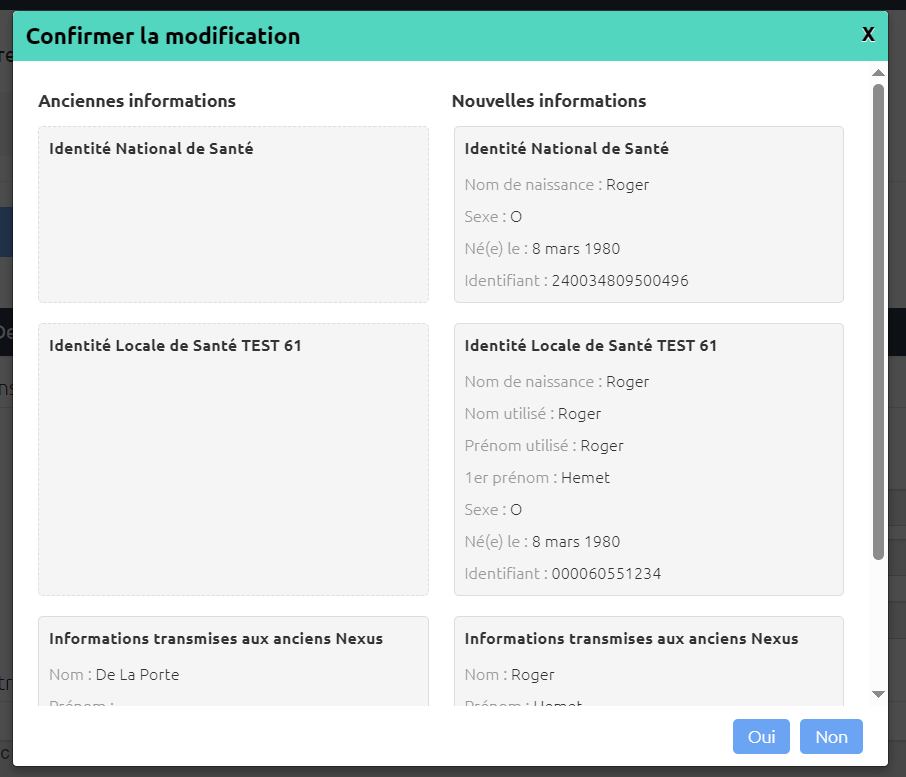Click the vertical scrollbar thumb

coord(878,322)
